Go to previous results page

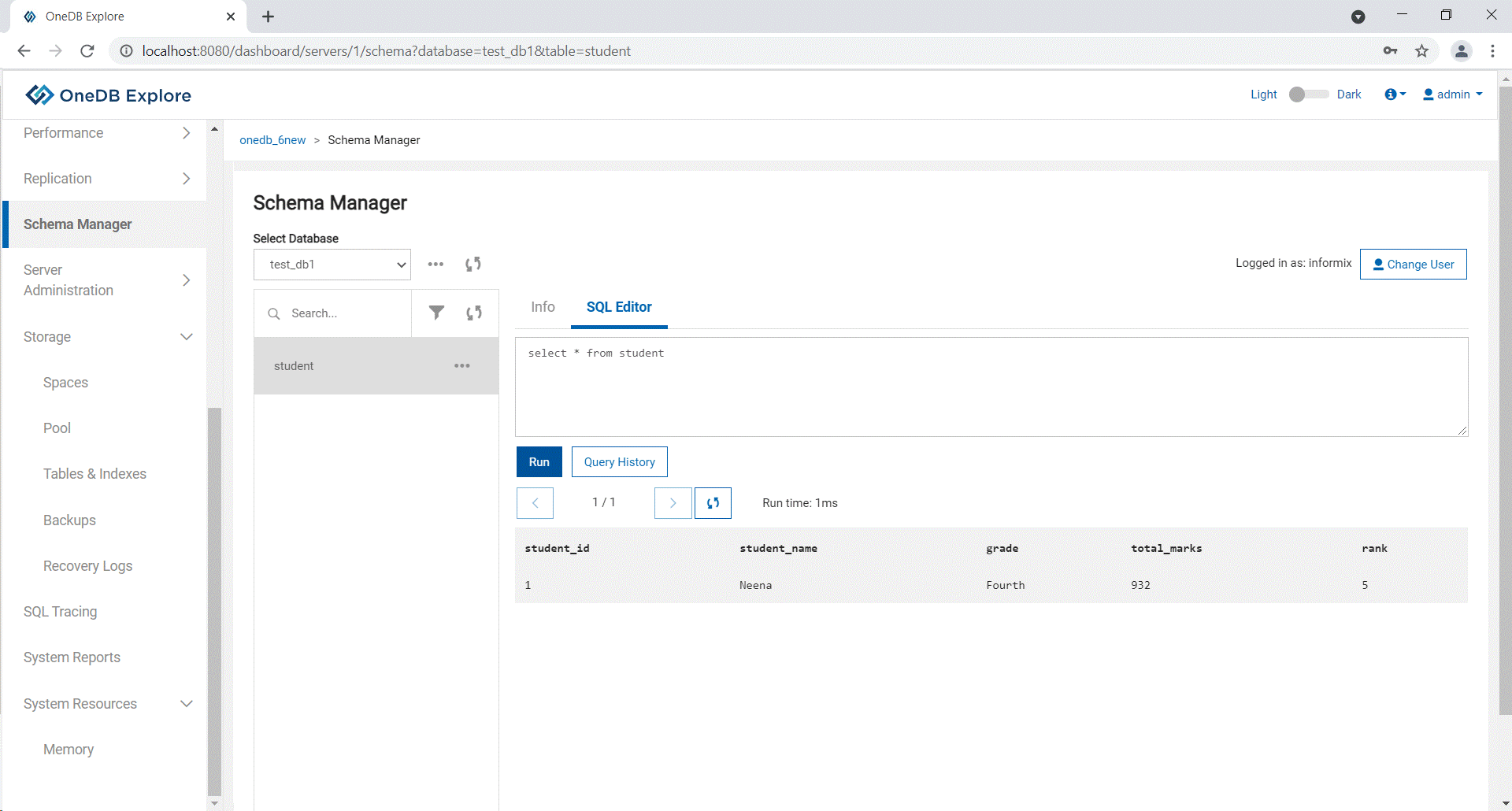click(535, 503)
